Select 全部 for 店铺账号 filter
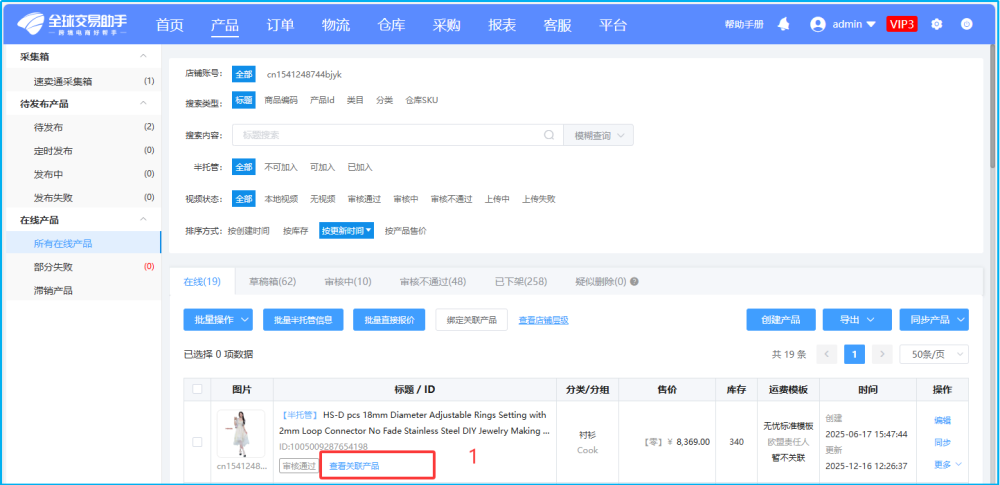 tap(244, 74)
